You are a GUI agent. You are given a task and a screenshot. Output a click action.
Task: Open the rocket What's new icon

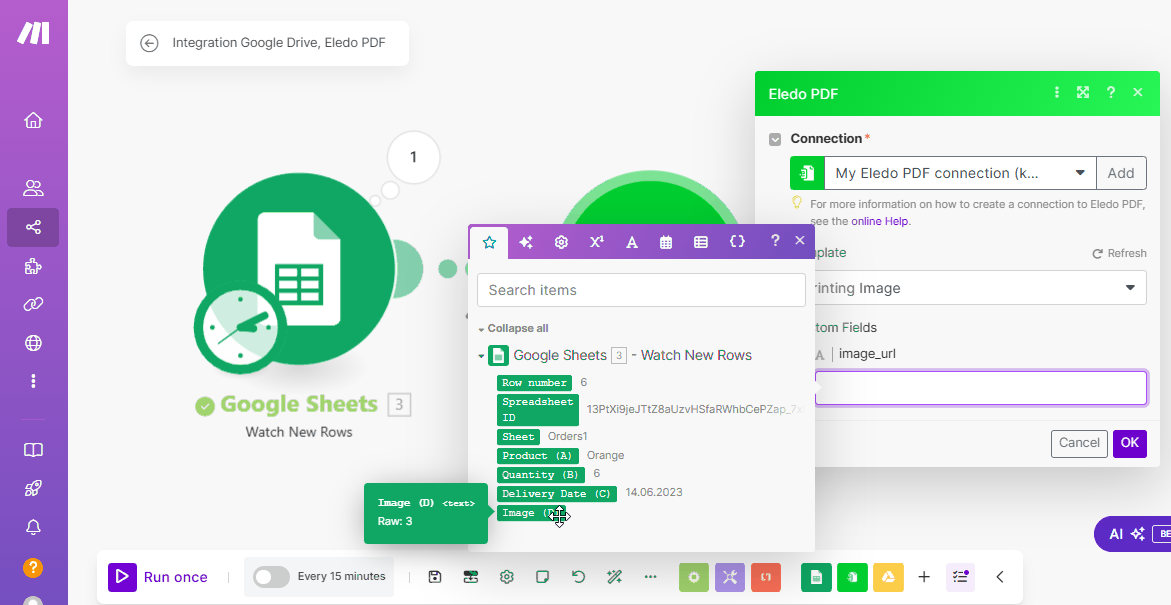point(33,488)
